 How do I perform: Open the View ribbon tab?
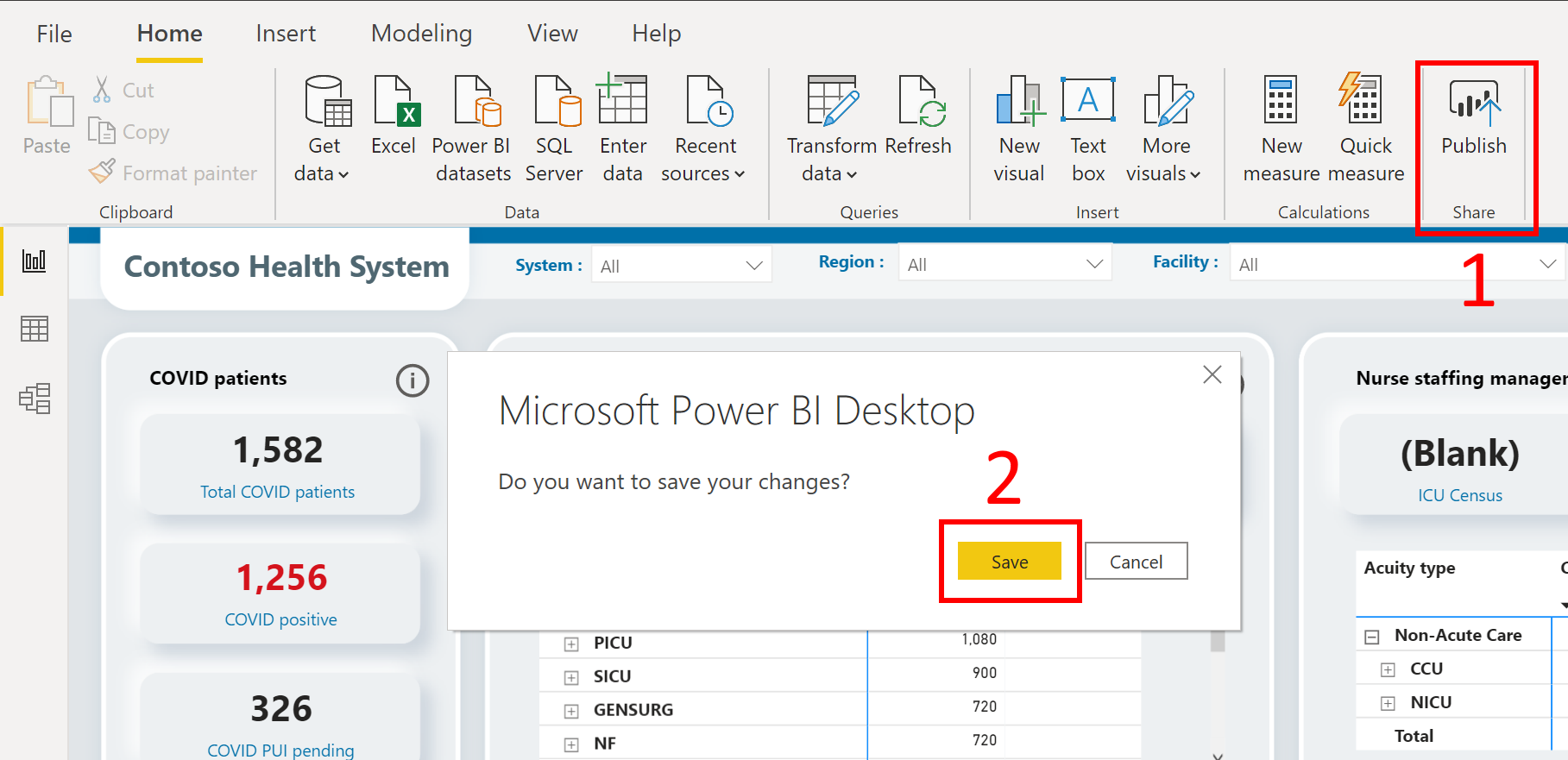pos(552,34)
